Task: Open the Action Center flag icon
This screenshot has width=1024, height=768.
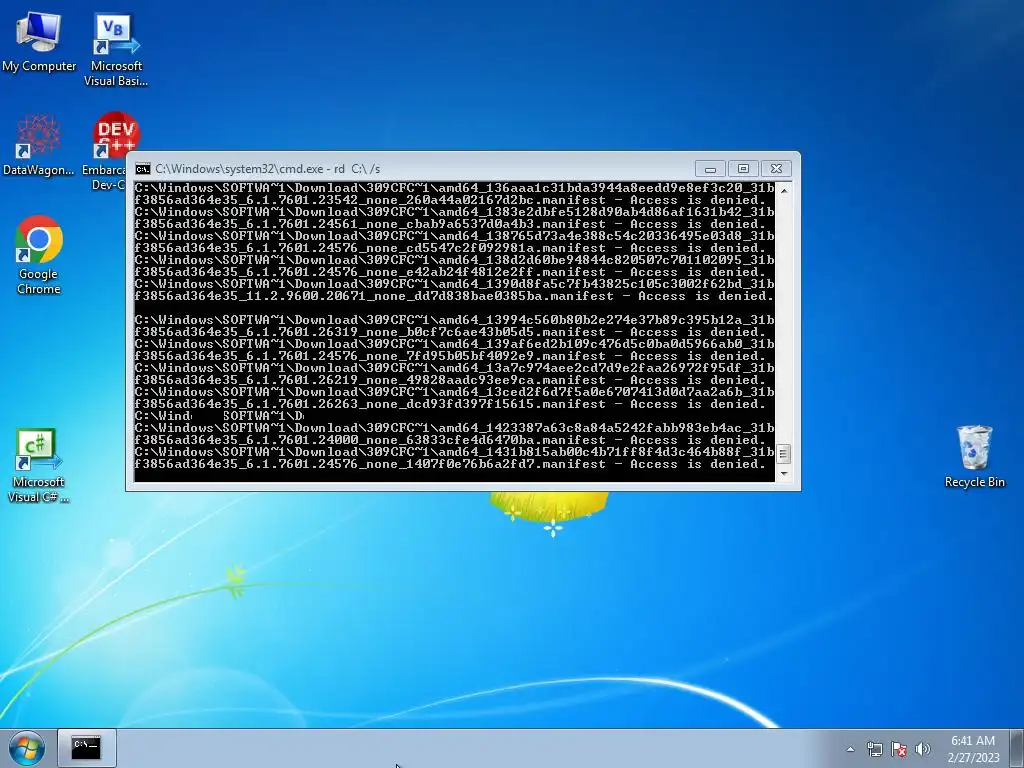Action: (x=899, y=749)
